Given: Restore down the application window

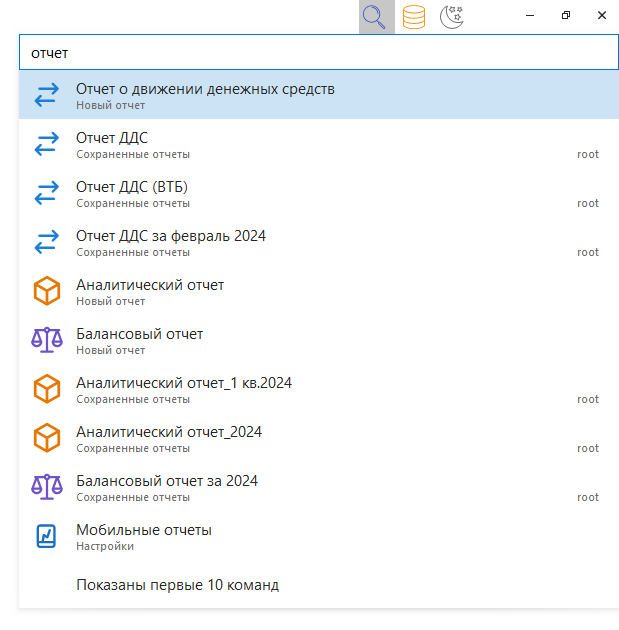Looking at the screenshot, I should tap(565, 16).
